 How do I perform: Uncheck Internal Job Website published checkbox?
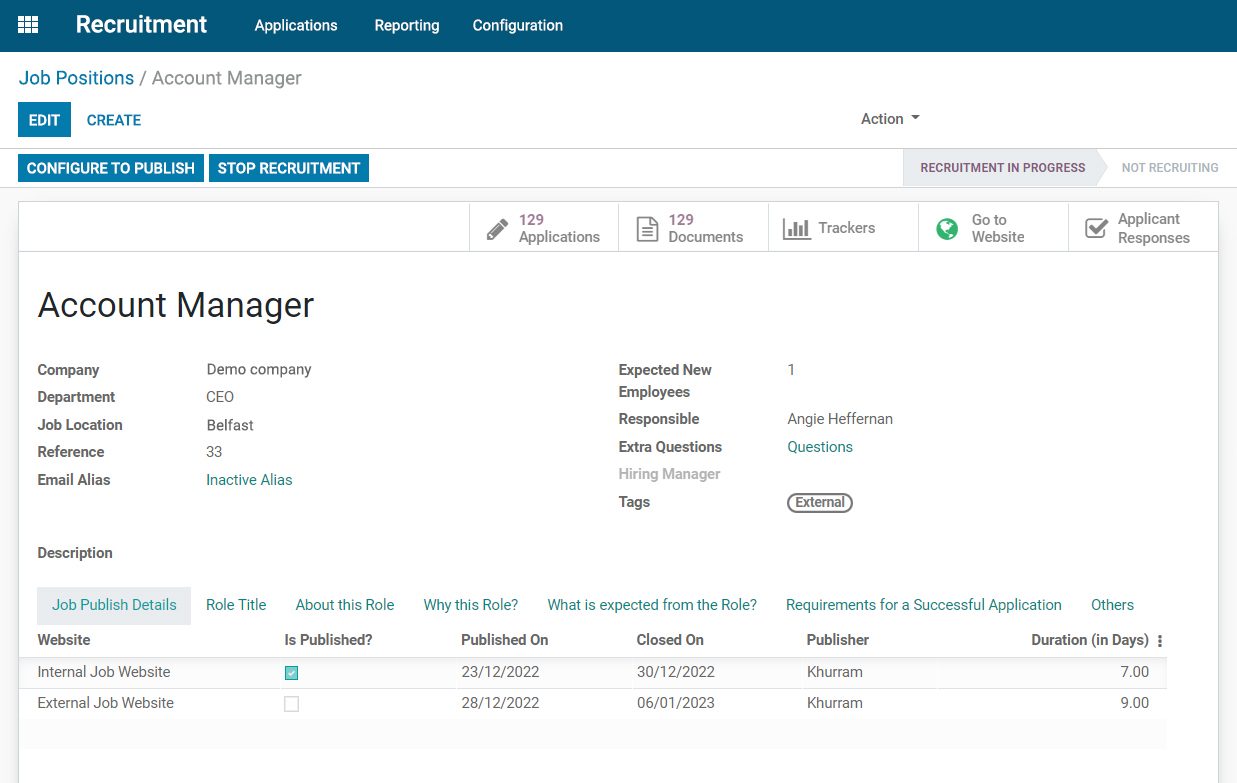click(291, 672)
